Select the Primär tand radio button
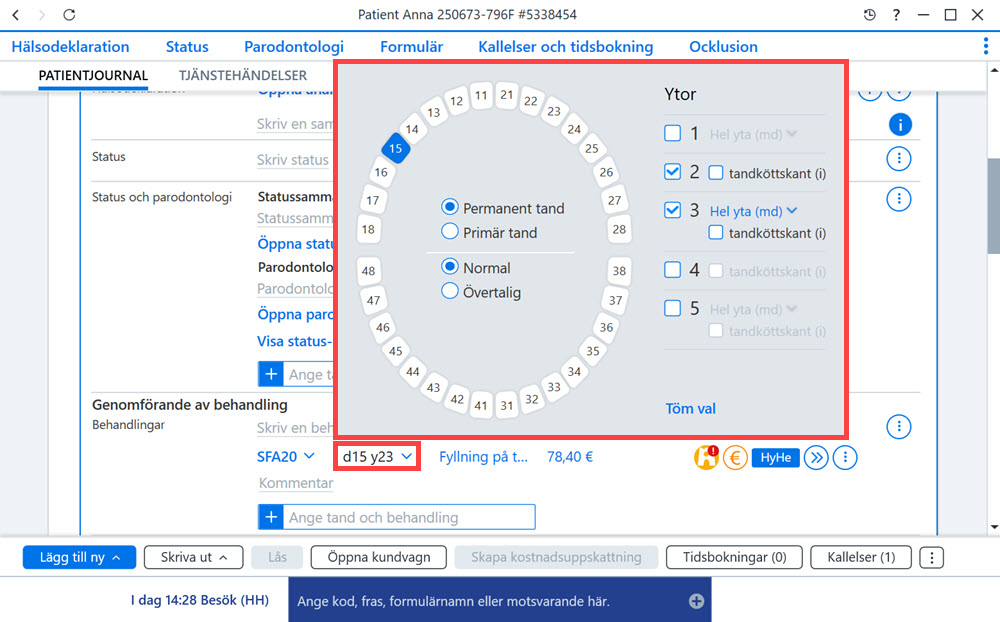Screen dimensions: 1000x622 (450, 232)
